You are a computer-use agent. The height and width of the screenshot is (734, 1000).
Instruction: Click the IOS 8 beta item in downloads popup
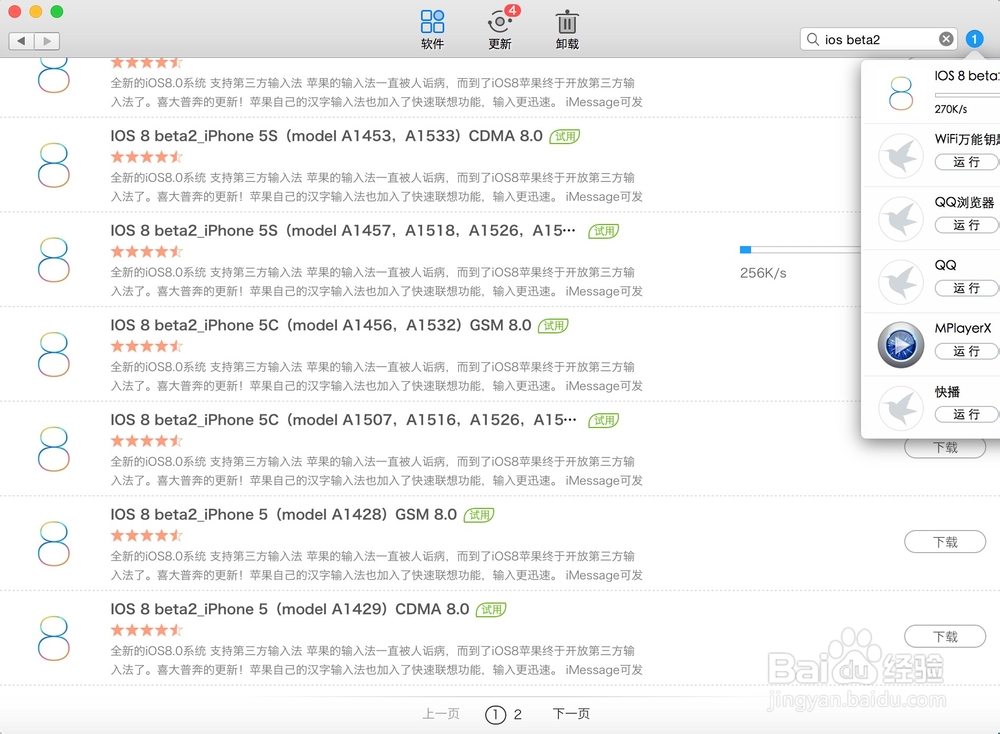931,92
